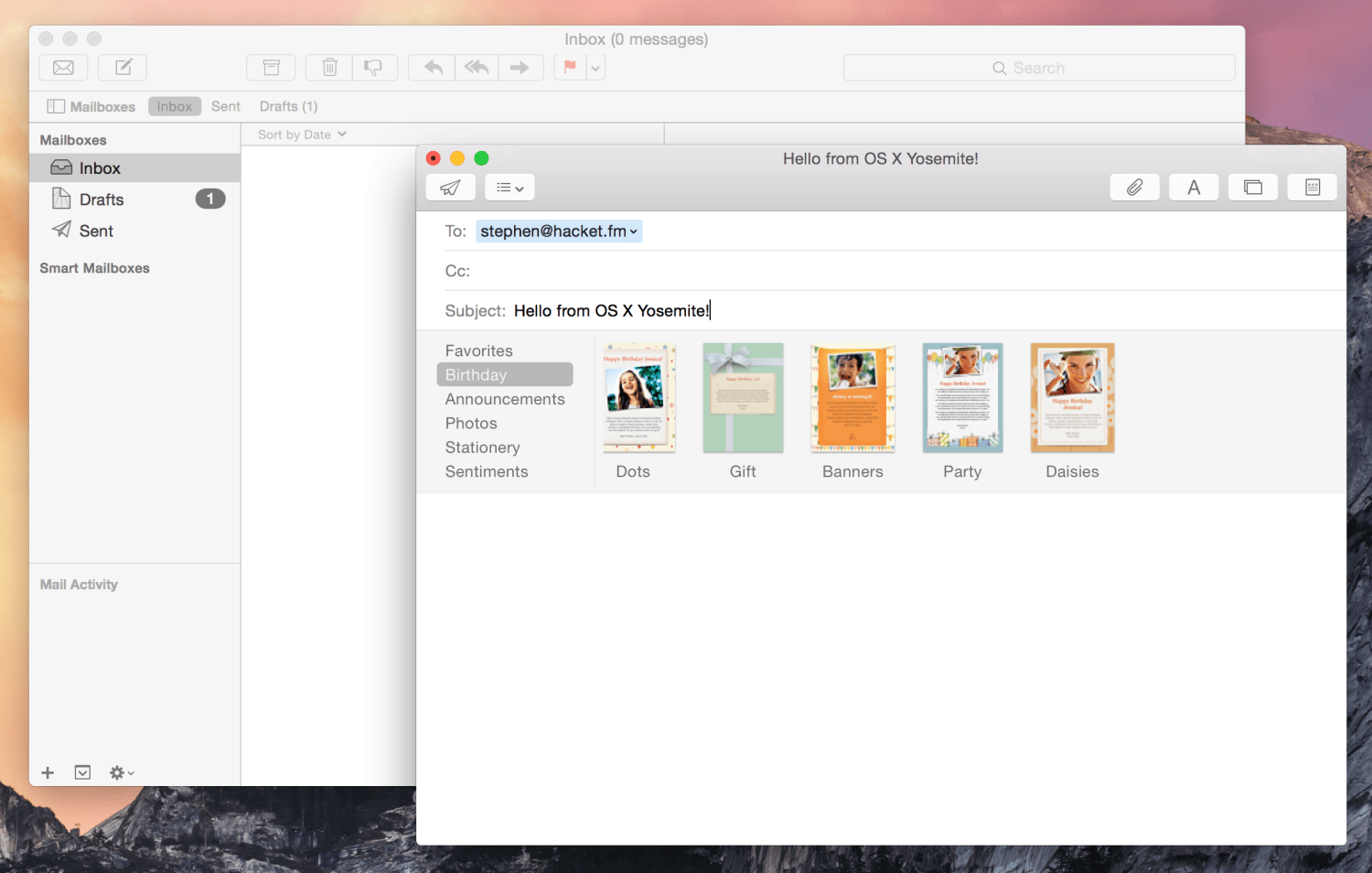Open the Sent mailbox in sidebar

tap(96, 231)
